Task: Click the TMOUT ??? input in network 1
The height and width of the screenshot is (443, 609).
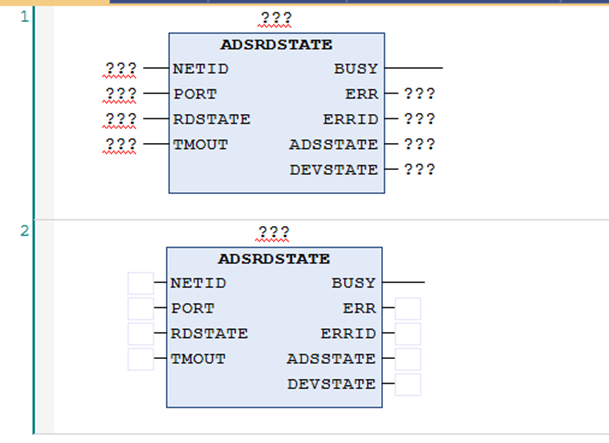Action: click(x=120, y=145)
